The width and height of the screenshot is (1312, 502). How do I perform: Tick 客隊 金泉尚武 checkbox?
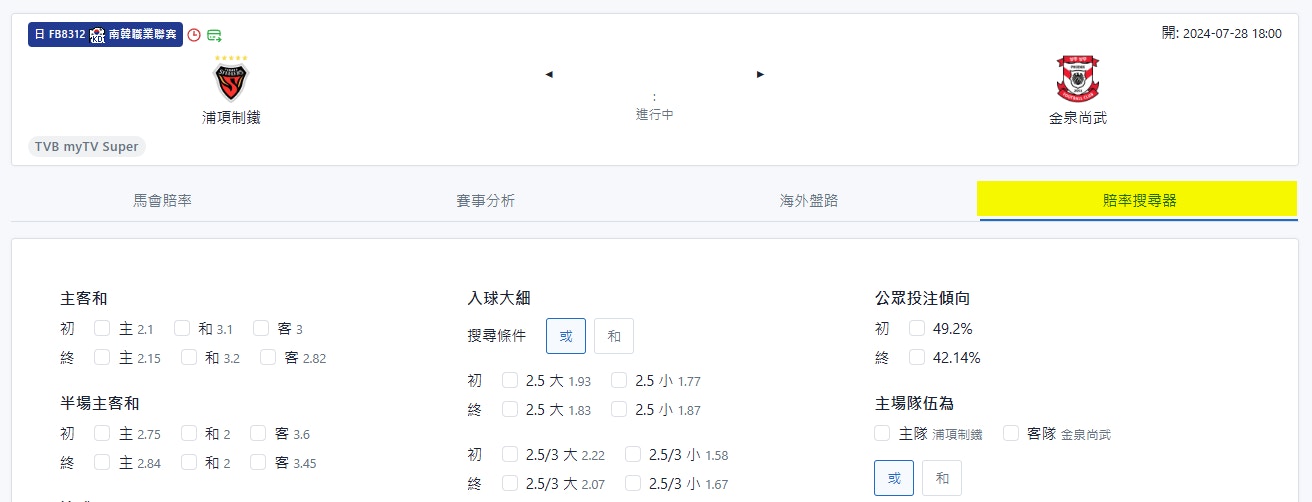click(x=1011, y=433)
